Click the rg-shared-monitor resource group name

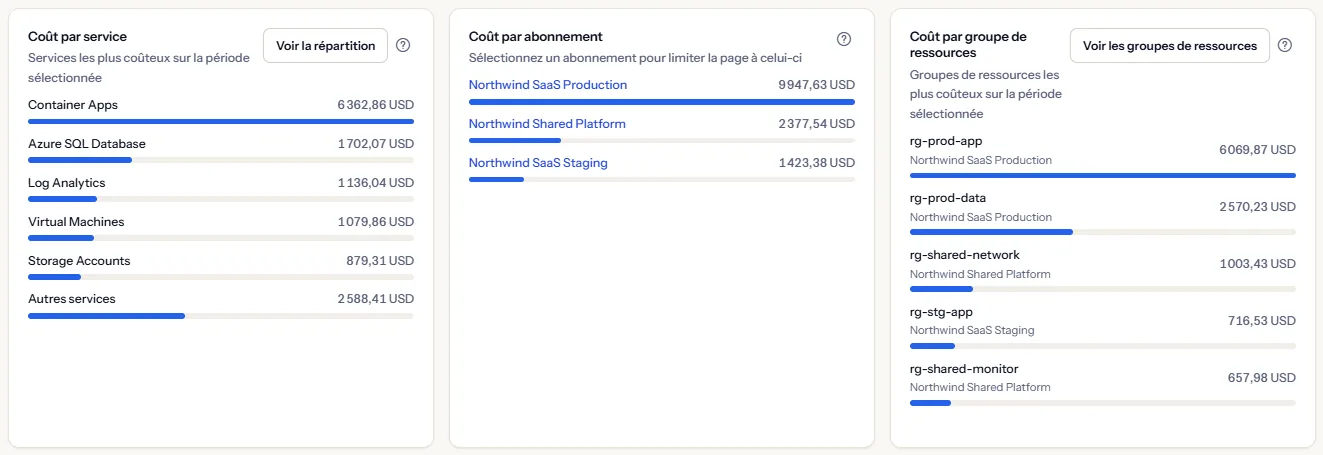[964, 369]
